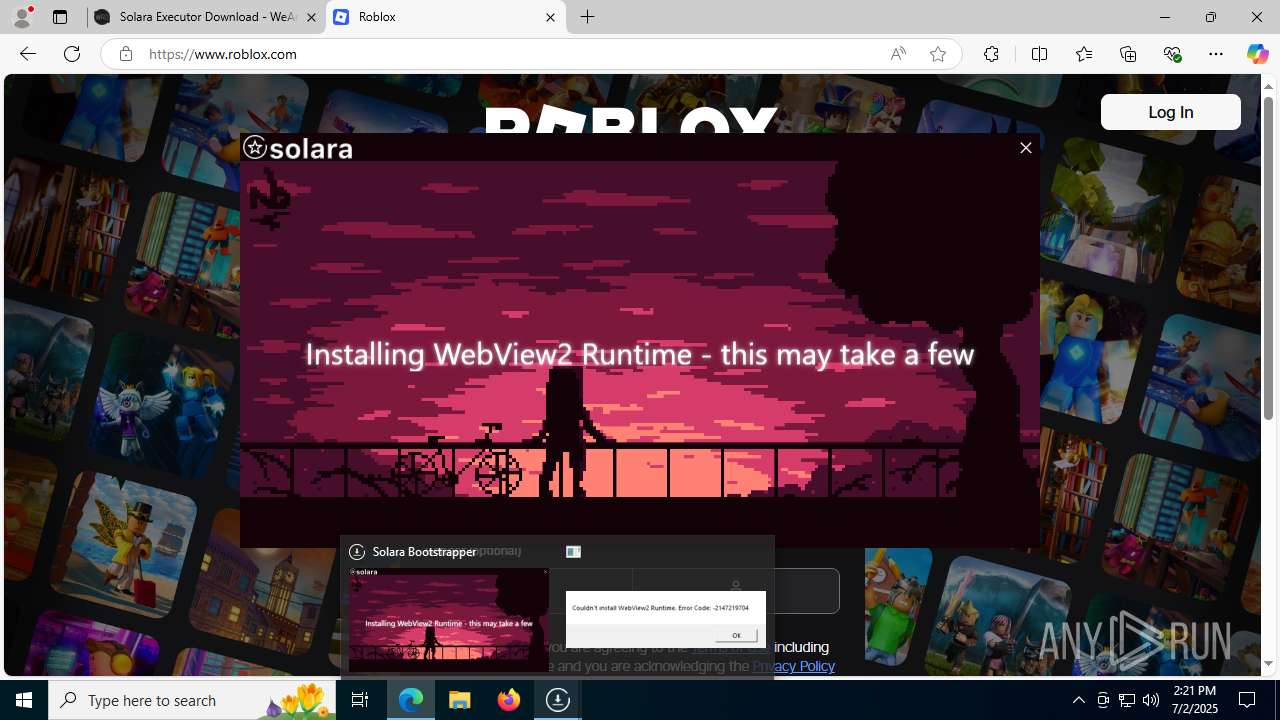
Task: Click the Solara logo icon in the splash window
Action: pos(255,148)
